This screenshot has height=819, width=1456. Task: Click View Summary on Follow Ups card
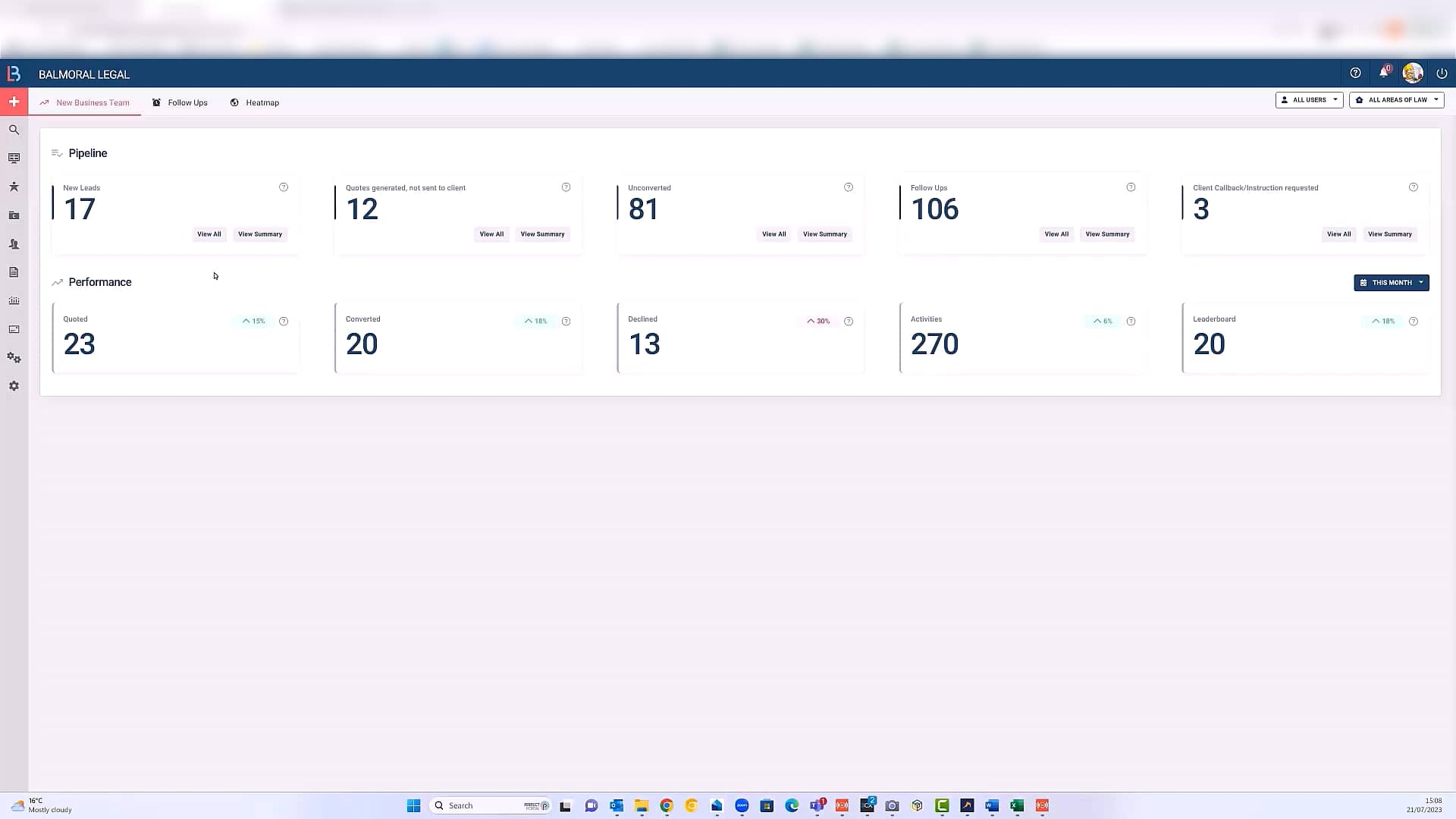1106,234
